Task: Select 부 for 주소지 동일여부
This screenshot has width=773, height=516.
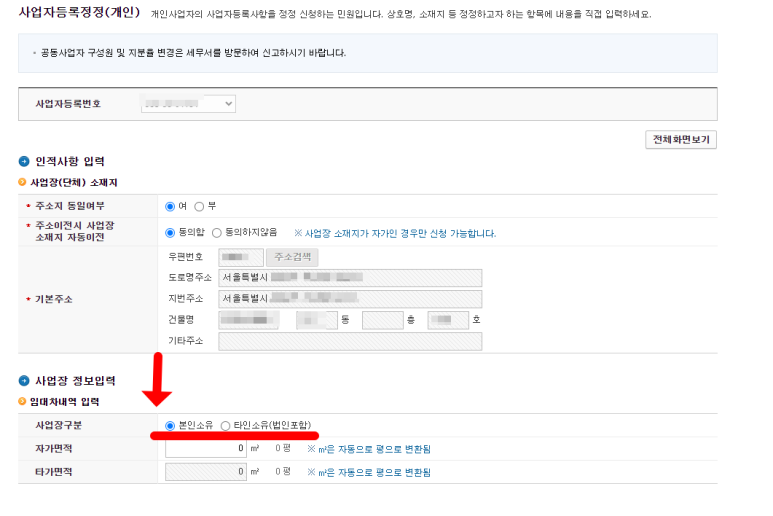Action: coord(199,206)
